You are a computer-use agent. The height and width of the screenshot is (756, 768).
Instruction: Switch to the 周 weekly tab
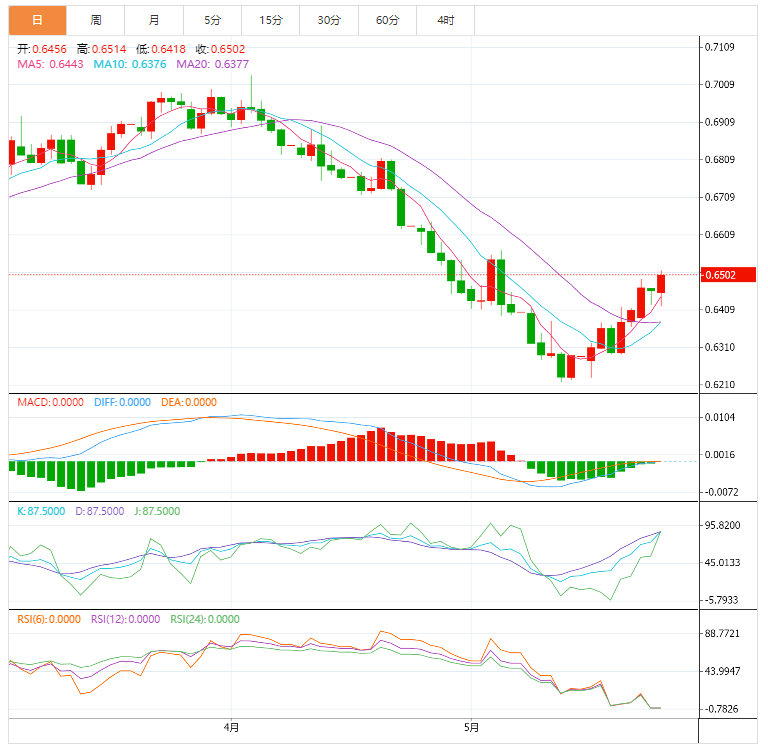(x=96, y=20)
